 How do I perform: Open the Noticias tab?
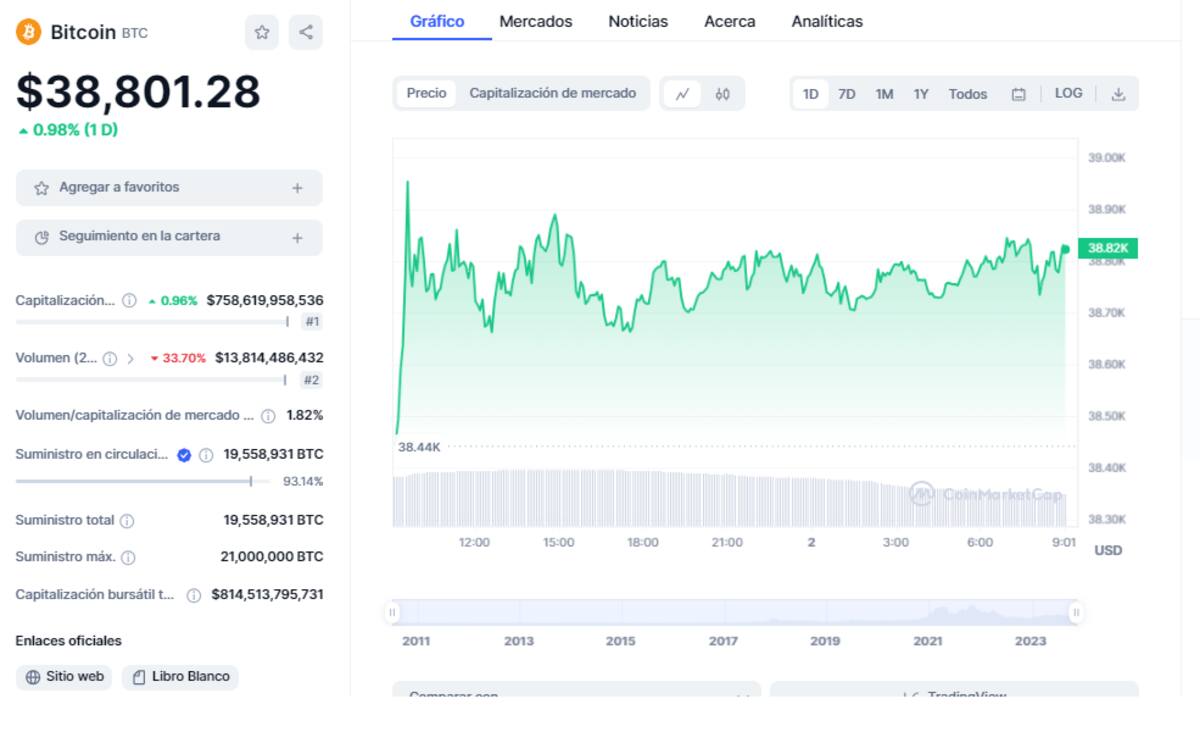[x=638, y=21]
